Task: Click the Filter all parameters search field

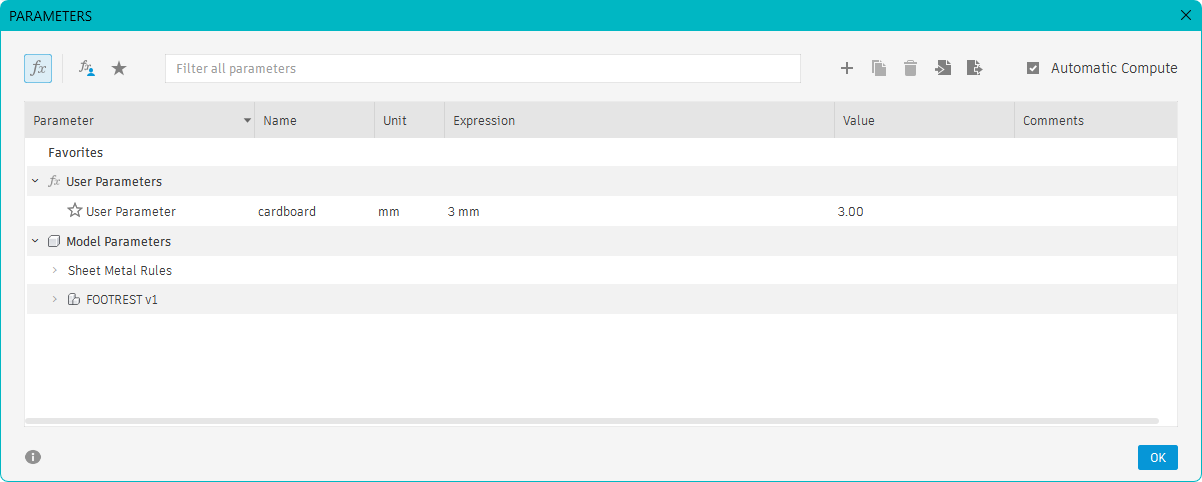Action: 483,68
